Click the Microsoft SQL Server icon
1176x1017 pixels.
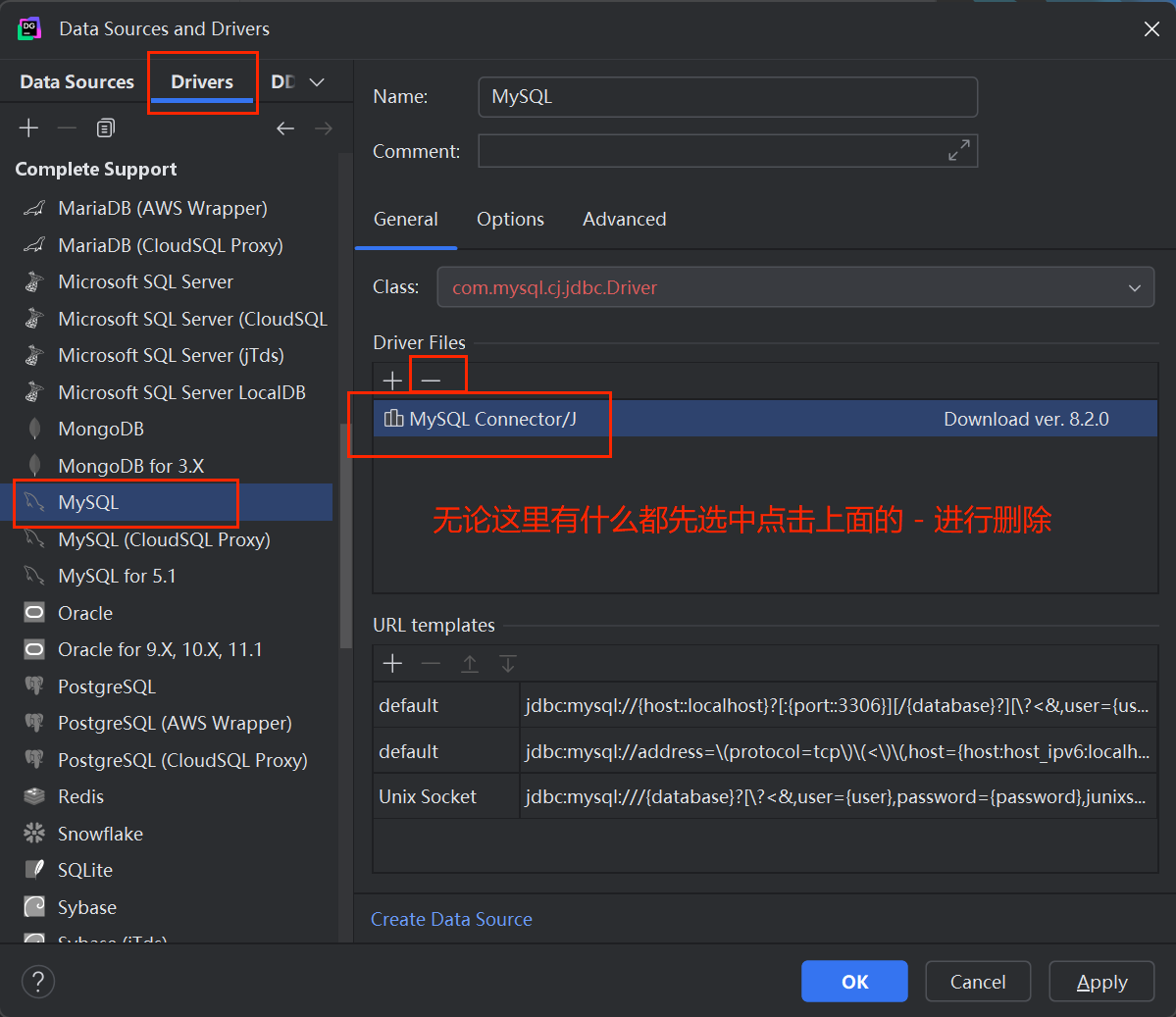click(x=33, y=282)
